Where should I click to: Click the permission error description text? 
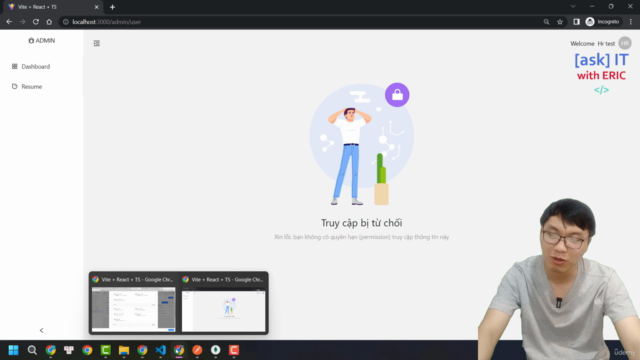point(362,237)
